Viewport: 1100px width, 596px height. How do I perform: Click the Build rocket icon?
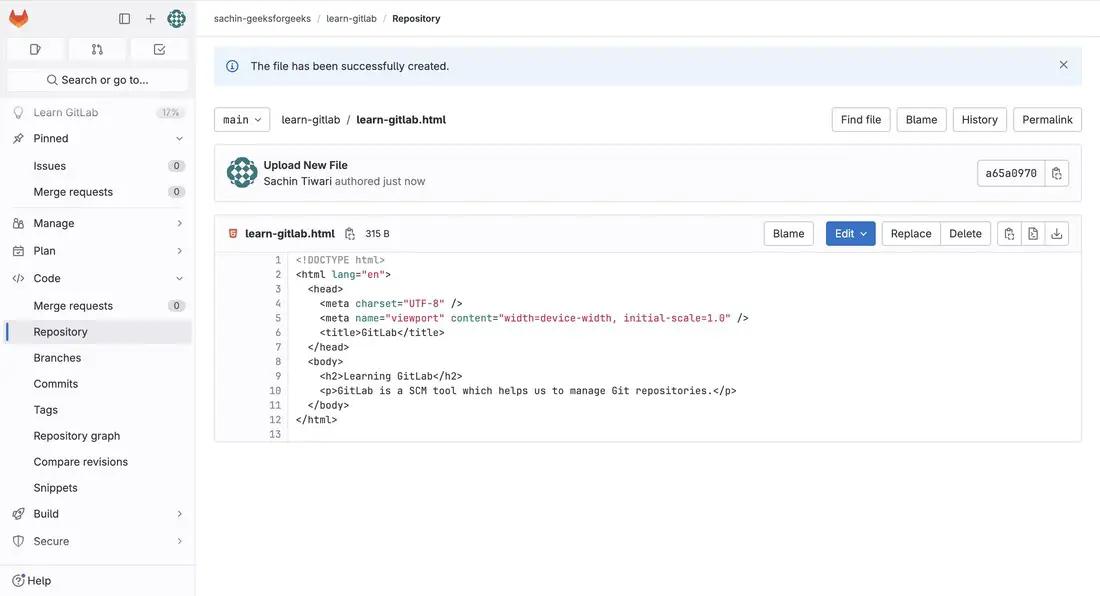click(18, 513)
